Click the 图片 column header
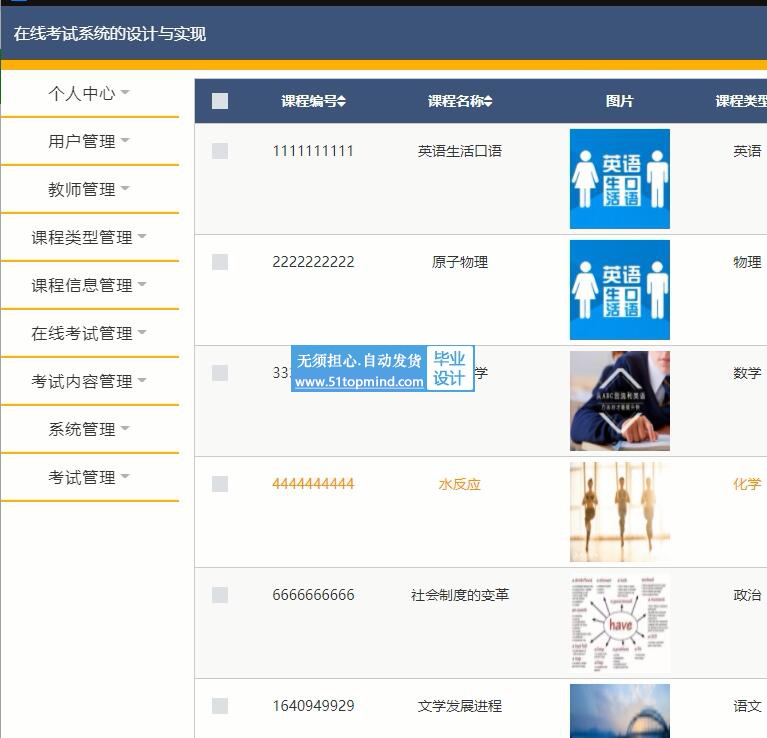Image resolution: width=767 pixels, height=738 pixels. pos(619,101)
